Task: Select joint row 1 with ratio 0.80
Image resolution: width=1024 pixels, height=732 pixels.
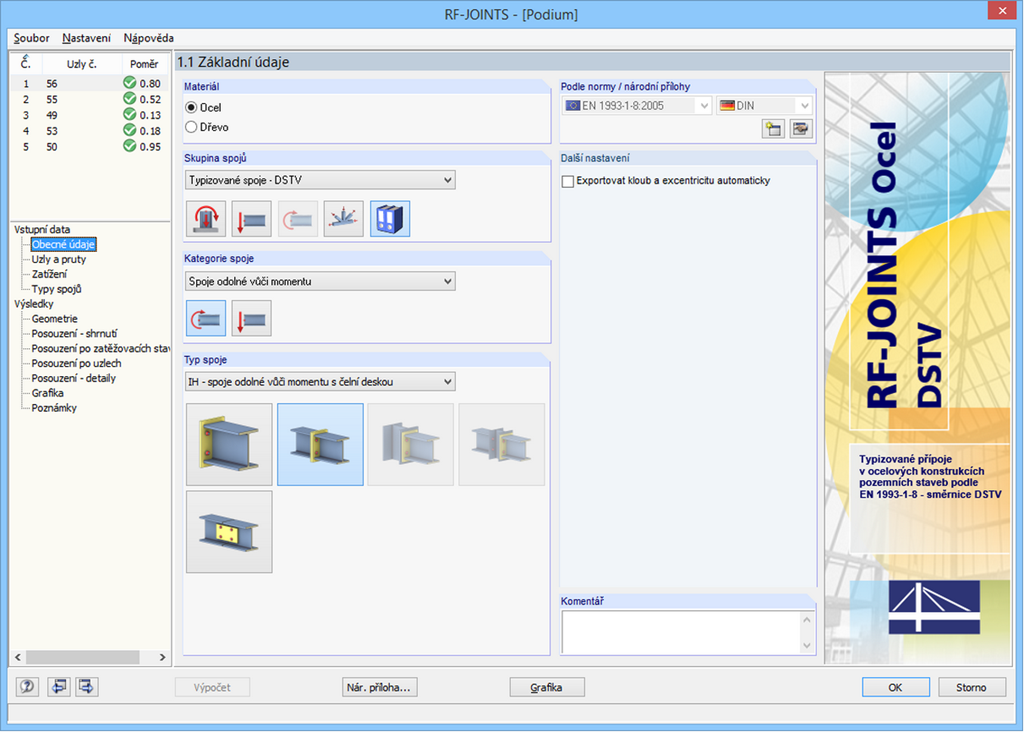Action: [89, 84]
